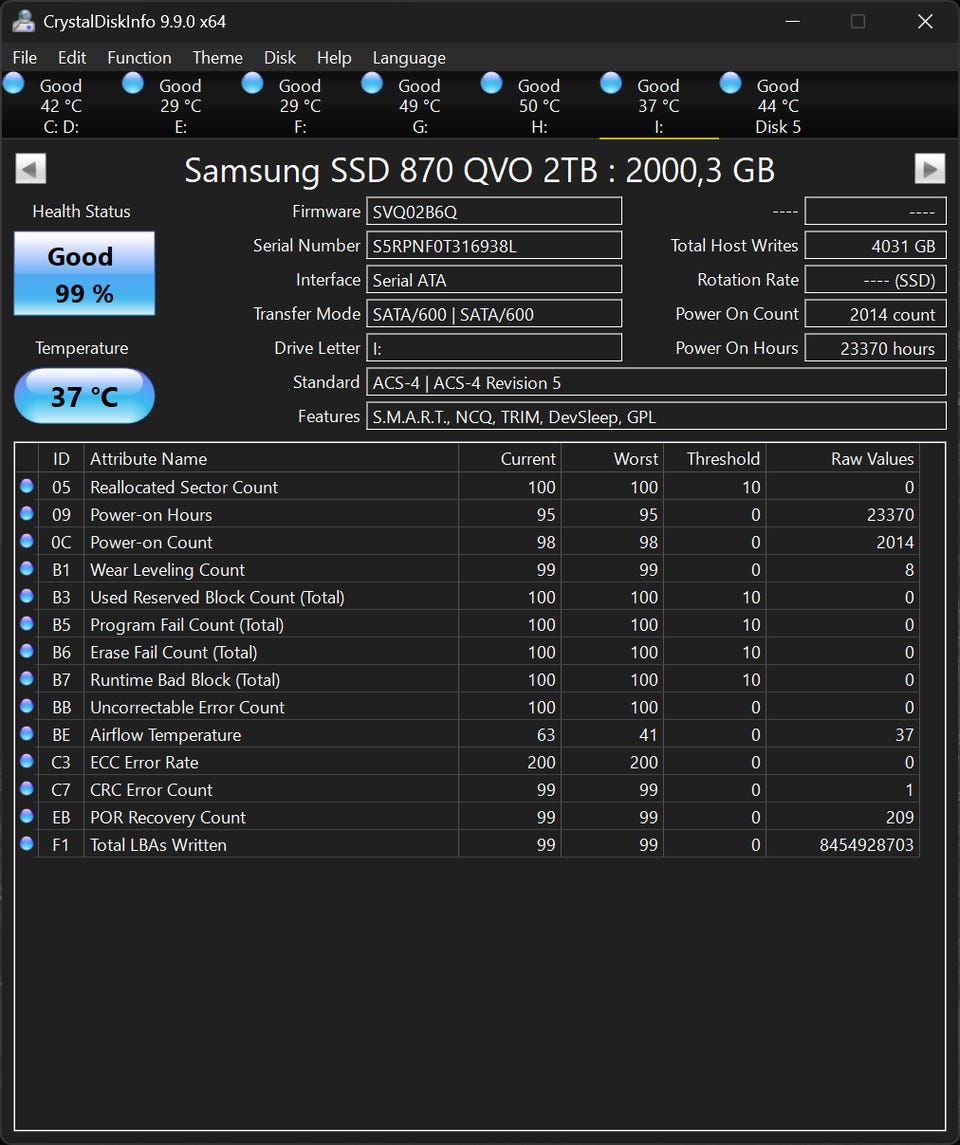Switch to the 50 °C H: disk tab
This screenshot has height=1145, width=960.
(x=539, y=106)
